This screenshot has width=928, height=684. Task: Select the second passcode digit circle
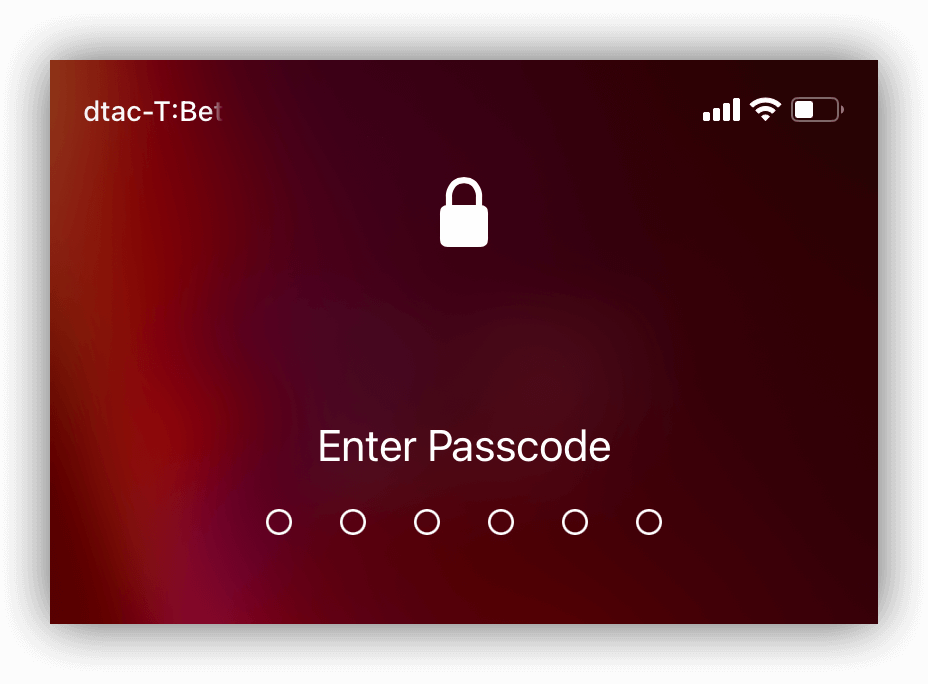[x=353, y=522]
